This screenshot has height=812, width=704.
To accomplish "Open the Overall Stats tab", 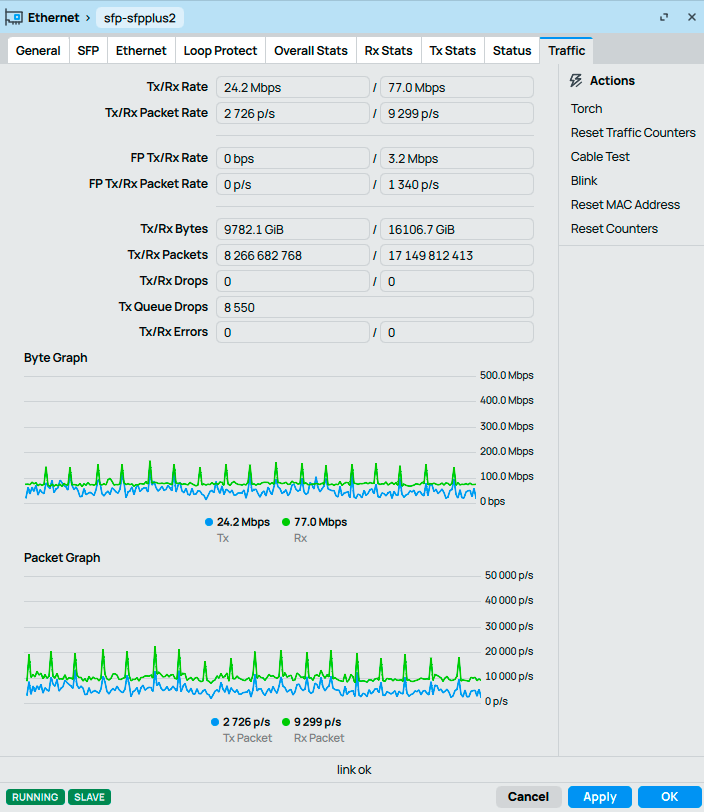I will click(311, 51).
